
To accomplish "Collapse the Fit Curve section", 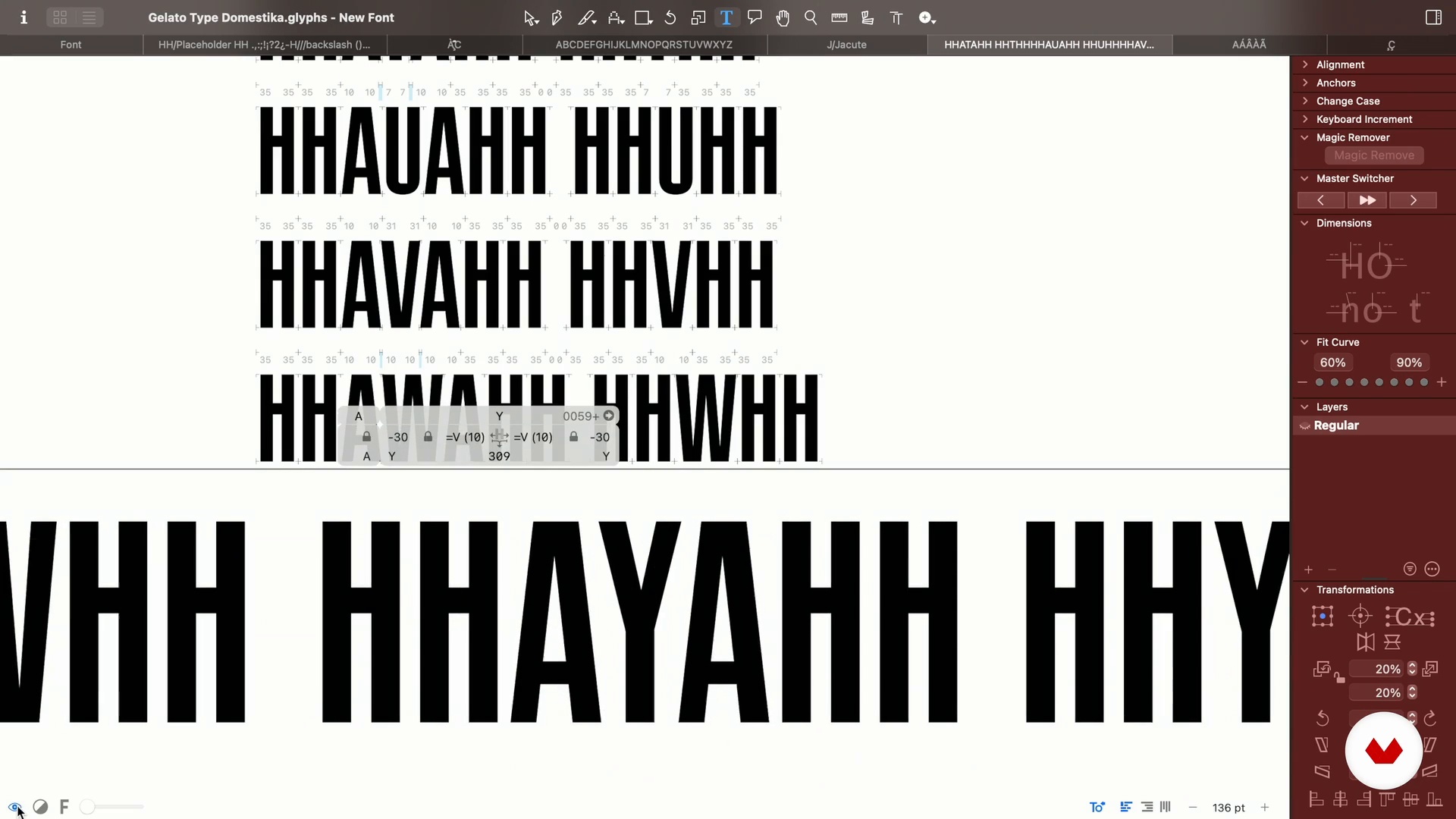I will (1304, 342).
